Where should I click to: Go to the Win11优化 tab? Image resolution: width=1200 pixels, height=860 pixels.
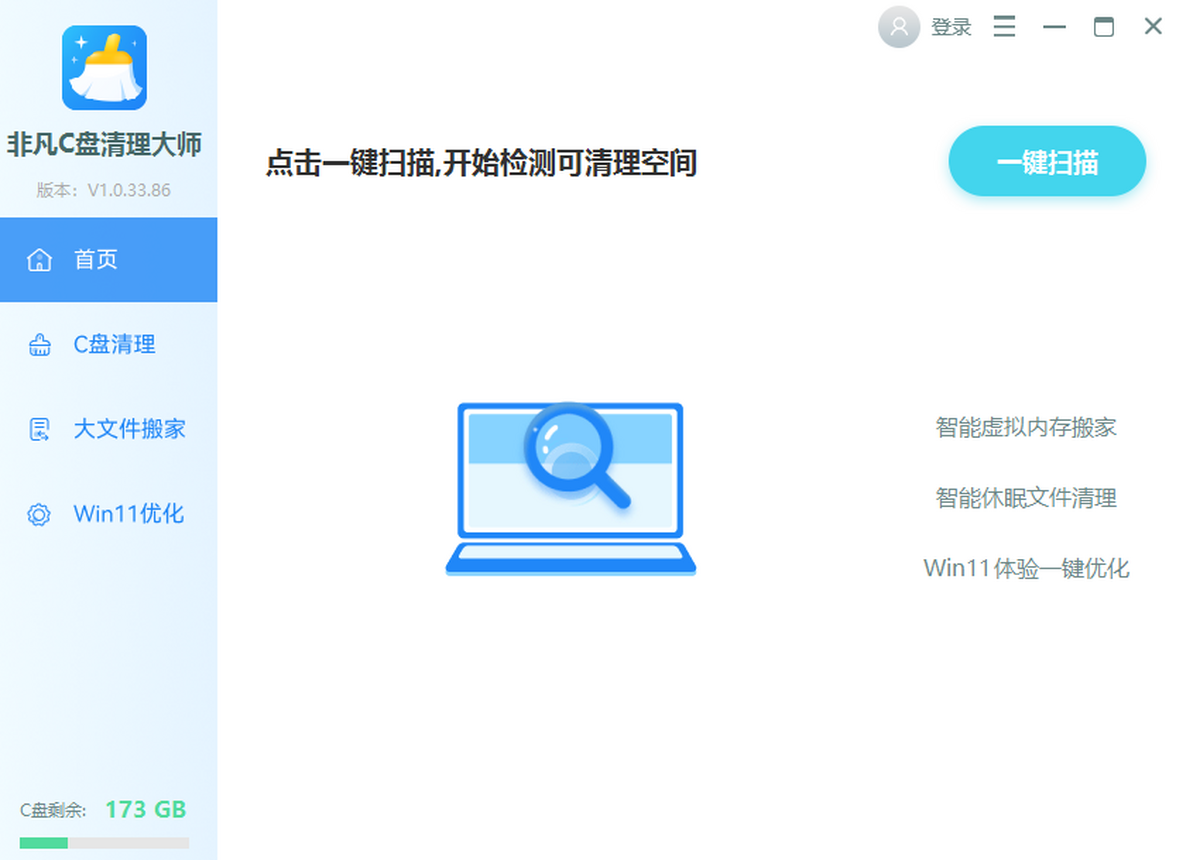(x=128, y=514)
